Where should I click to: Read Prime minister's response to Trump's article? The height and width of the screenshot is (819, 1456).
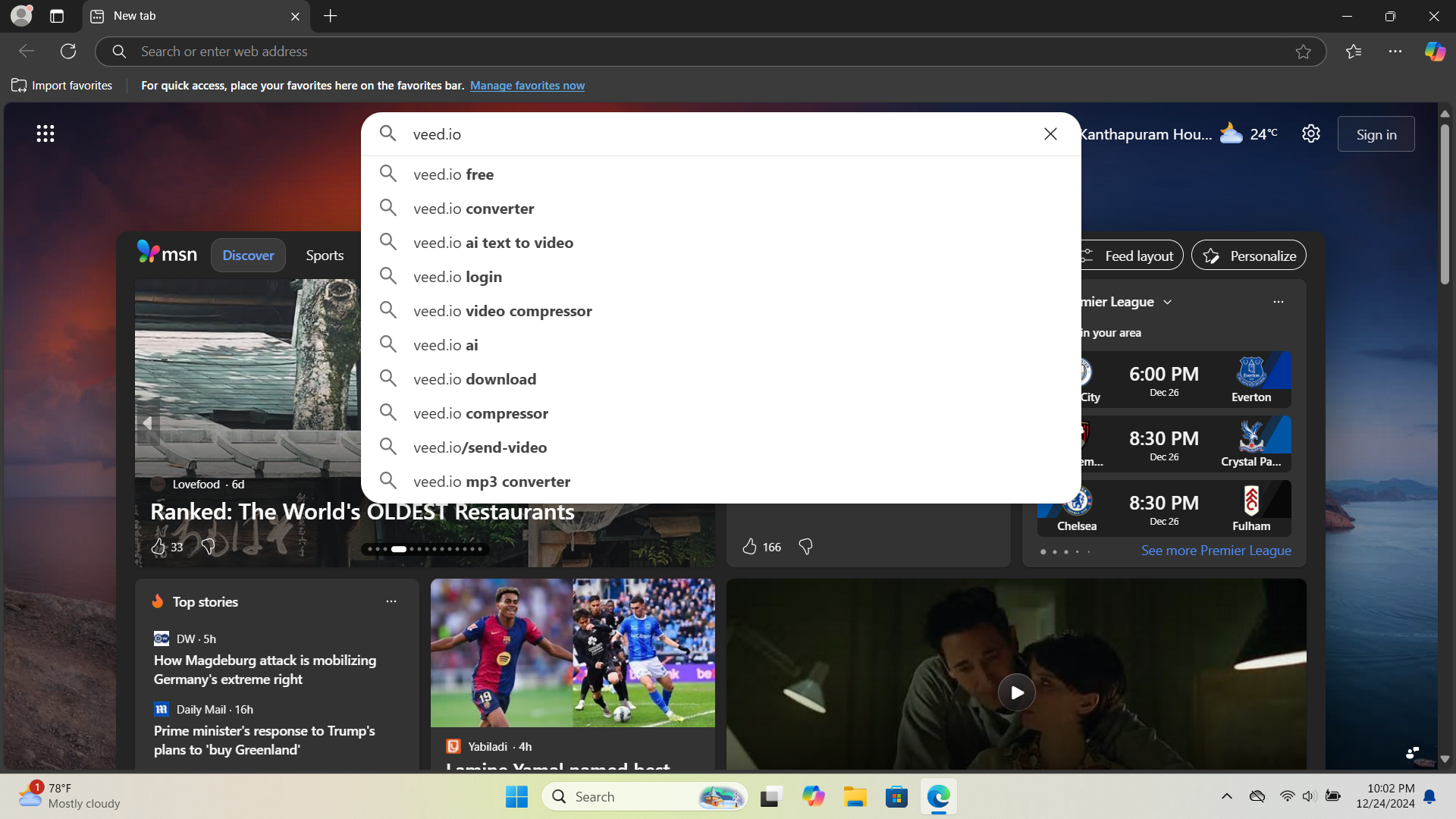[x=265, y=740]
